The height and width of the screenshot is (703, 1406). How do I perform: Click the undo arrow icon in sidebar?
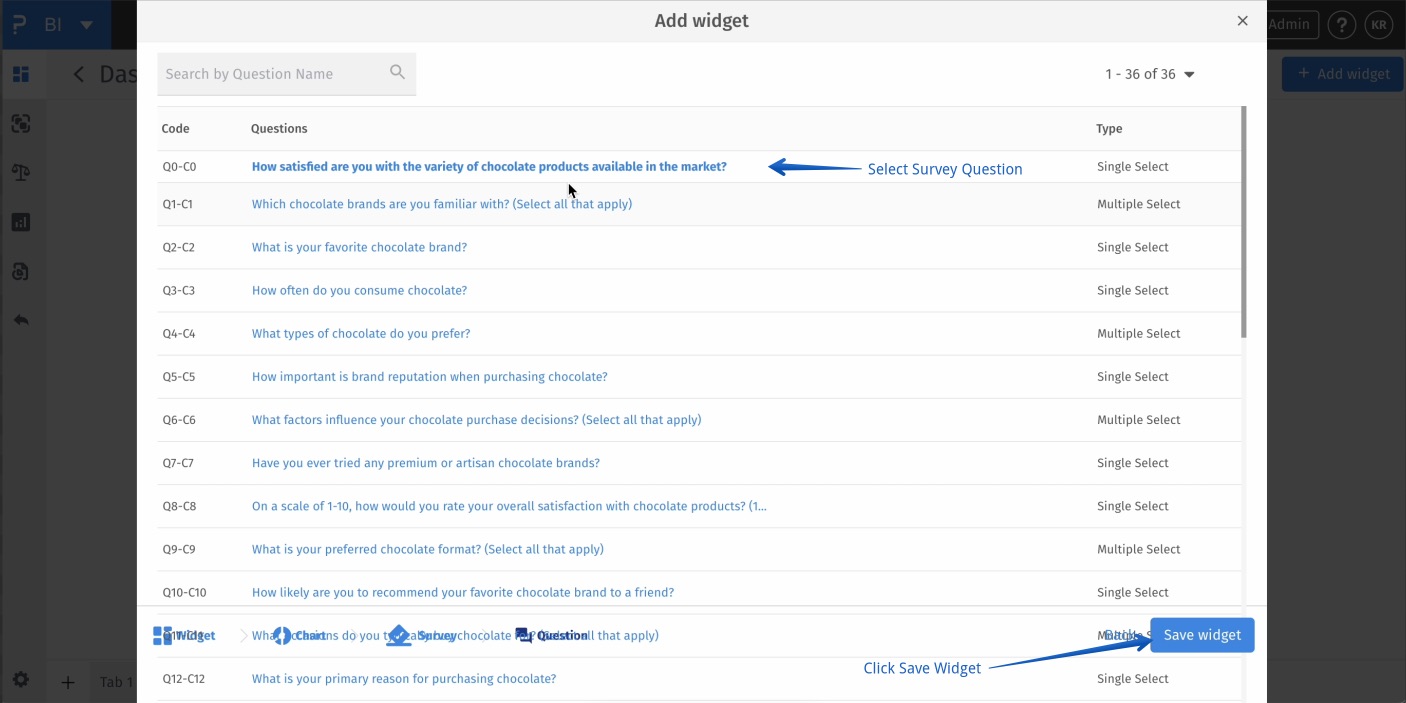click(21, 320)
